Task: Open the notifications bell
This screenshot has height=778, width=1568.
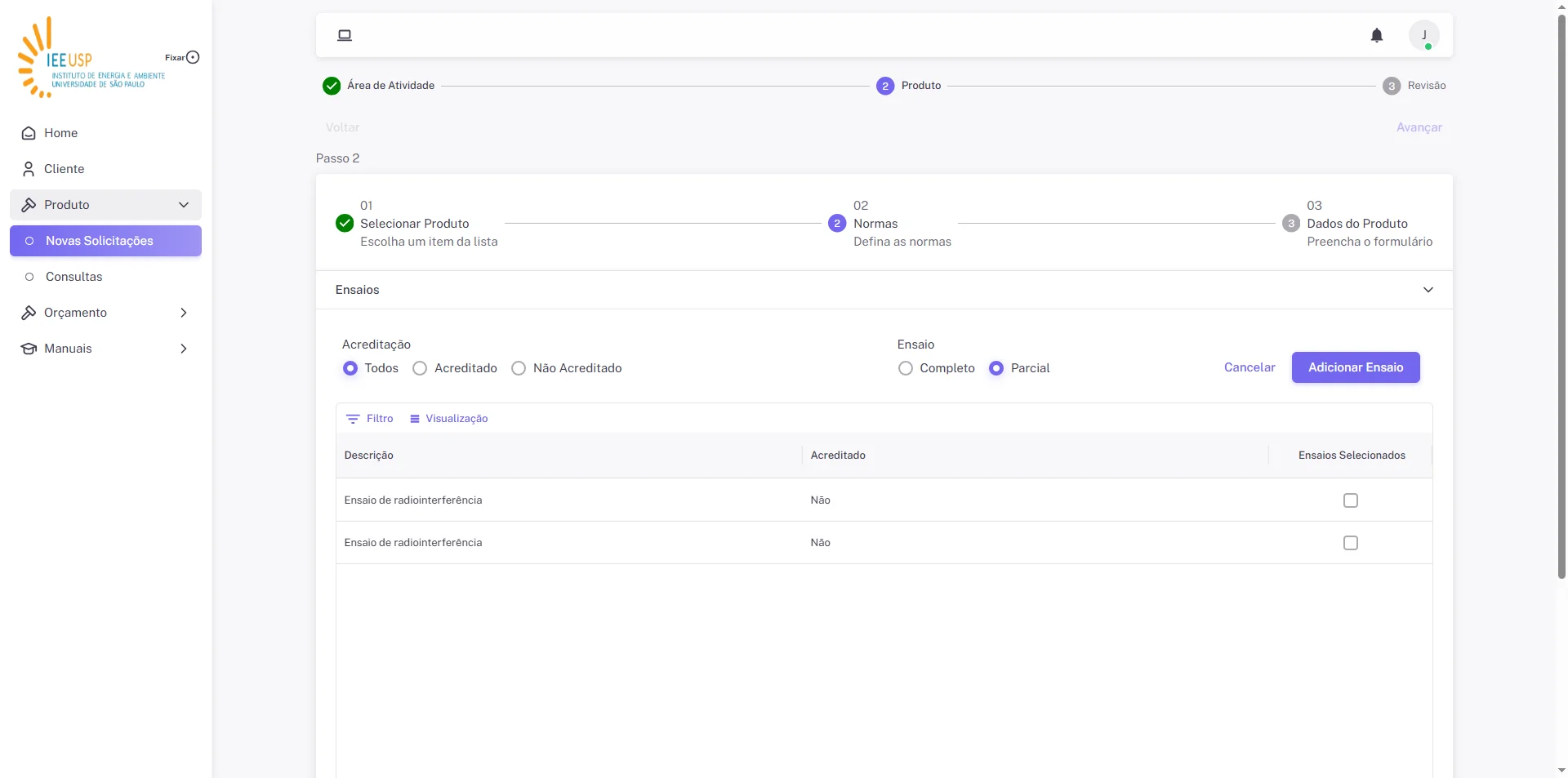Action: (1377, 35)
